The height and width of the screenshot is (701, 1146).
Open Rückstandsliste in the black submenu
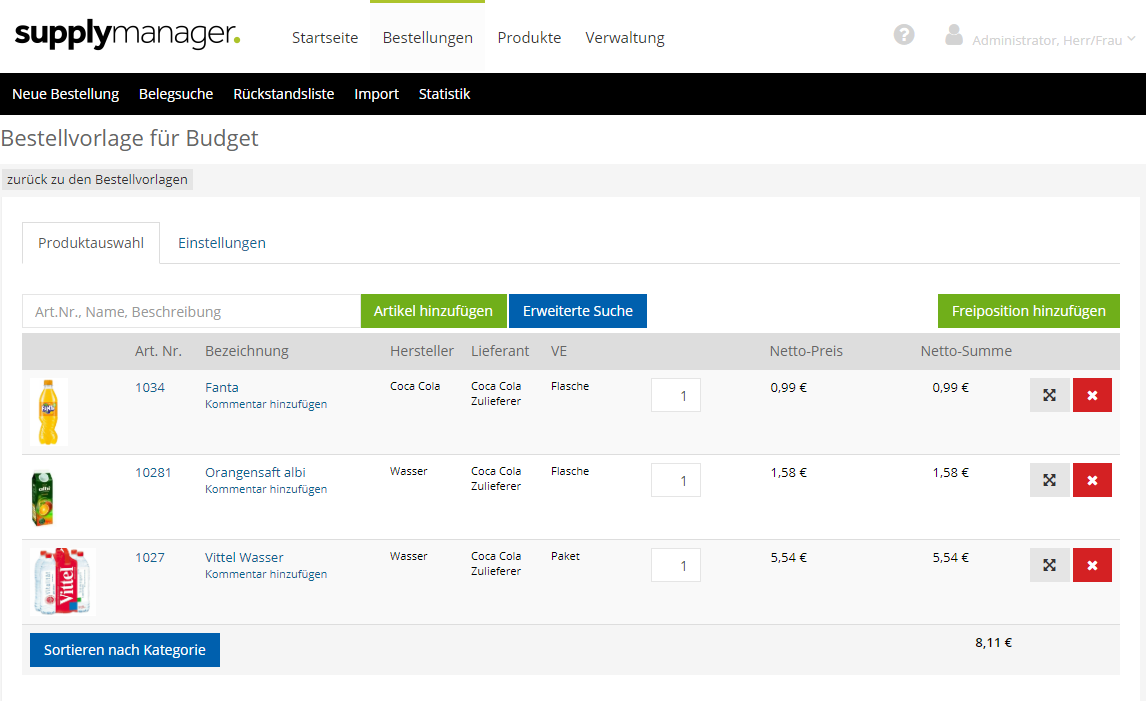(284, 94)
